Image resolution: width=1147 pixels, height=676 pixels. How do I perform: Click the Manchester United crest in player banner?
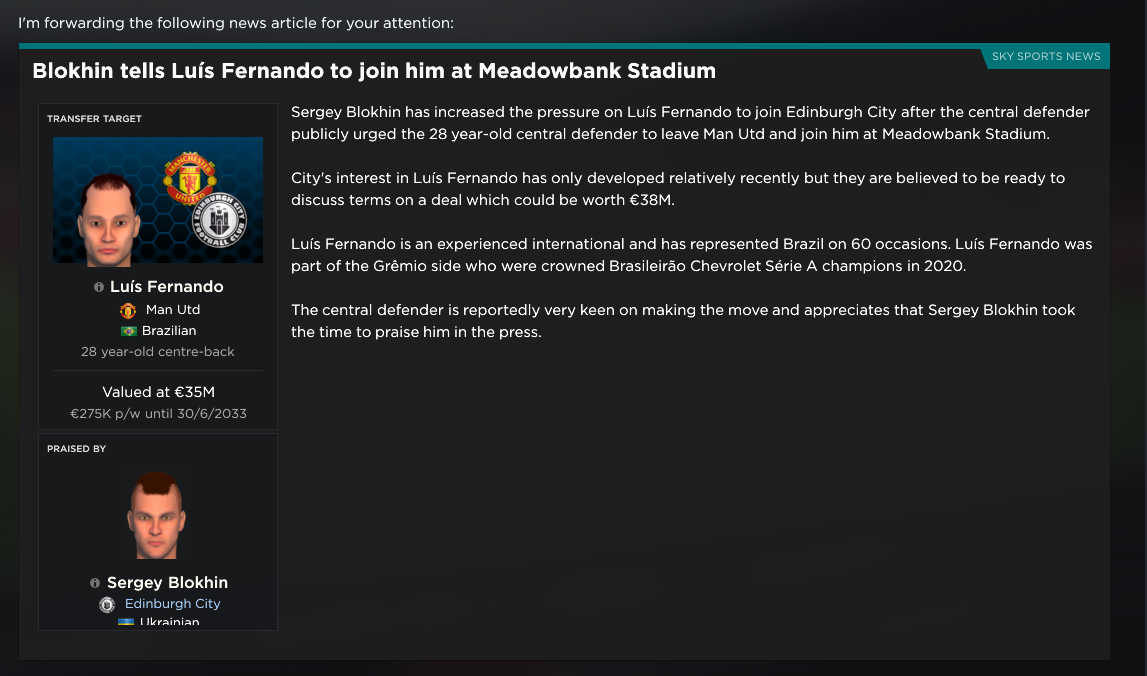coord(189,178)
